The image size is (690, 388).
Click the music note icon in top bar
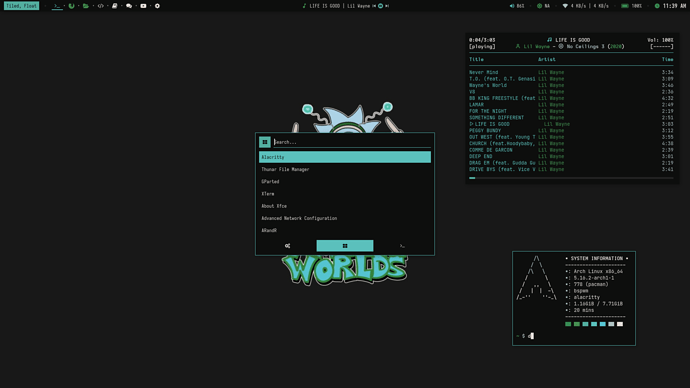tap(304, 6)
